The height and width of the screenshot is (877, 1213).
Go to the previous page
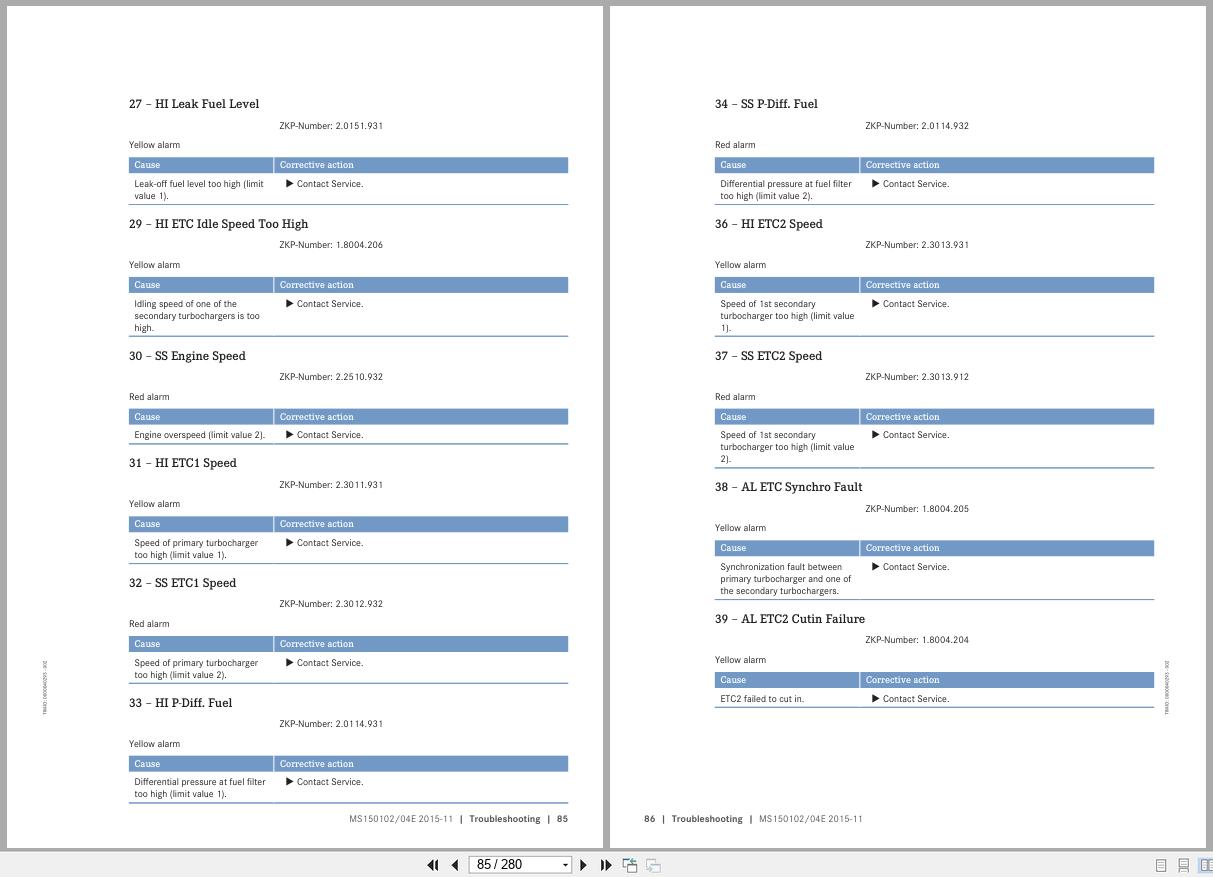coord(455,865)
